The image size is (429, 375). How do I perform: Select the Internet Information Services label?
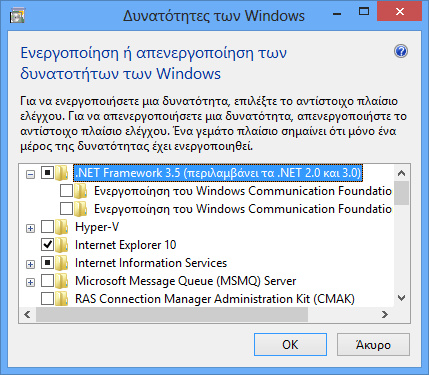pos(151,263)
